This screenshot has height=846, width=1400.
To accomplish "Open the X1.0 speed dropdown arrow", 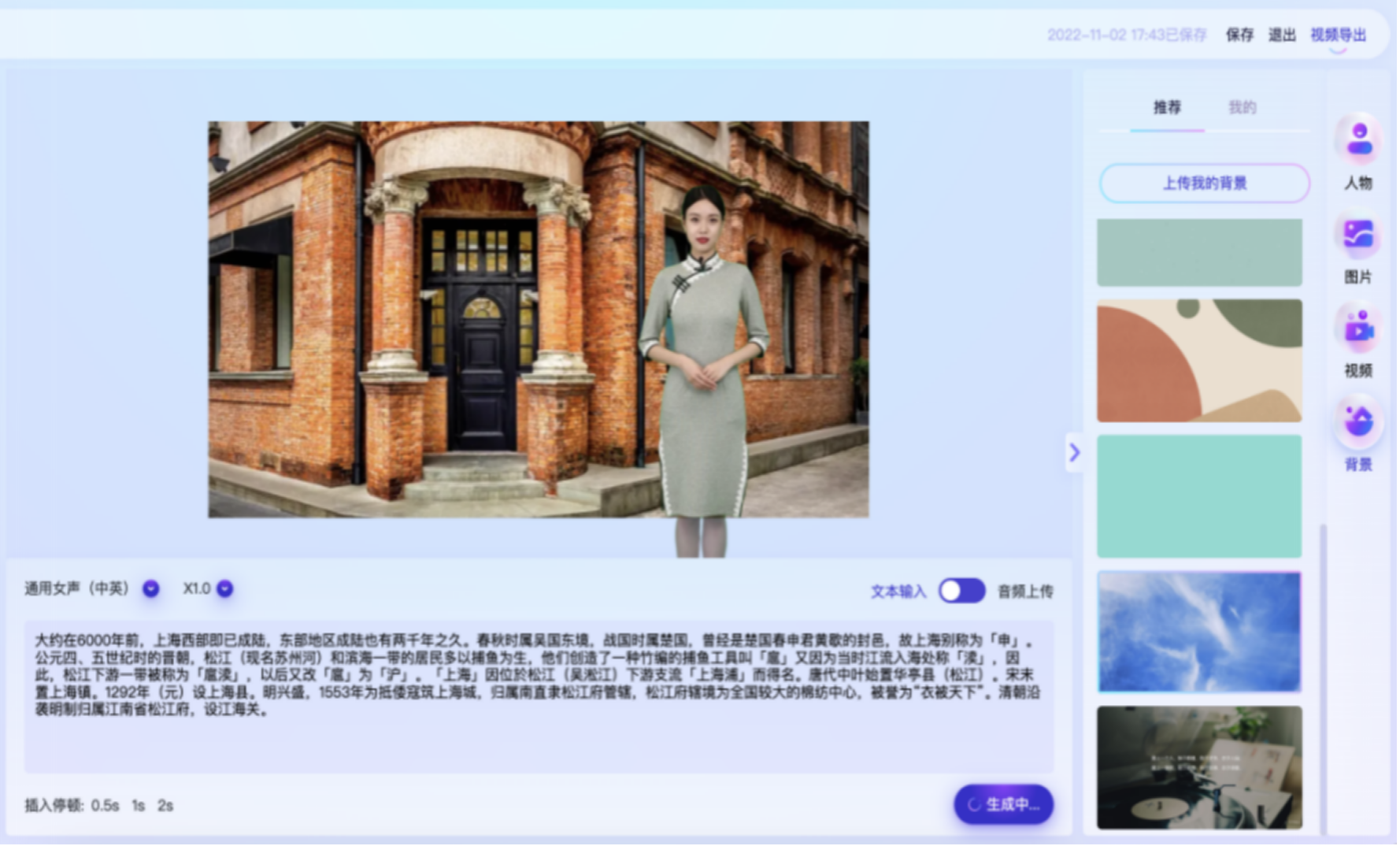I will tap(225, 588).
